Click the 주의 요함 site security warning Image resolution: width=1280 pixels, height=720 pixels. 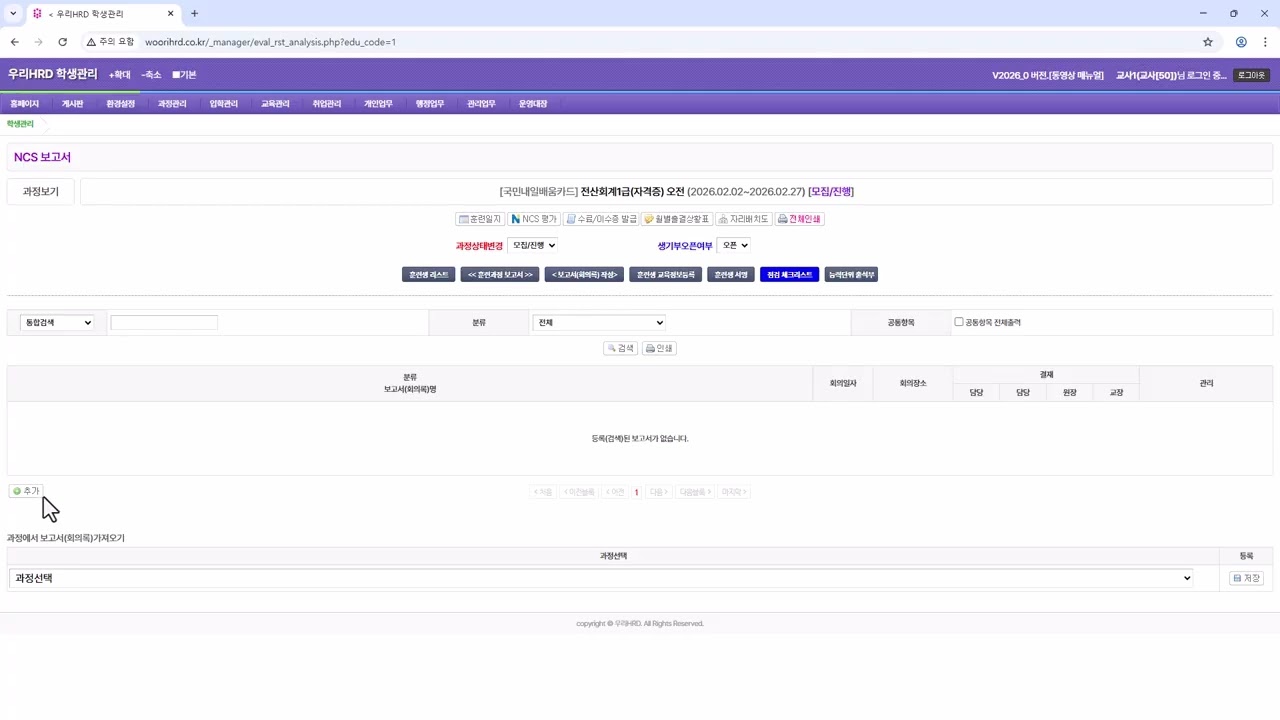pyautogui.click(x=111, y=42)
